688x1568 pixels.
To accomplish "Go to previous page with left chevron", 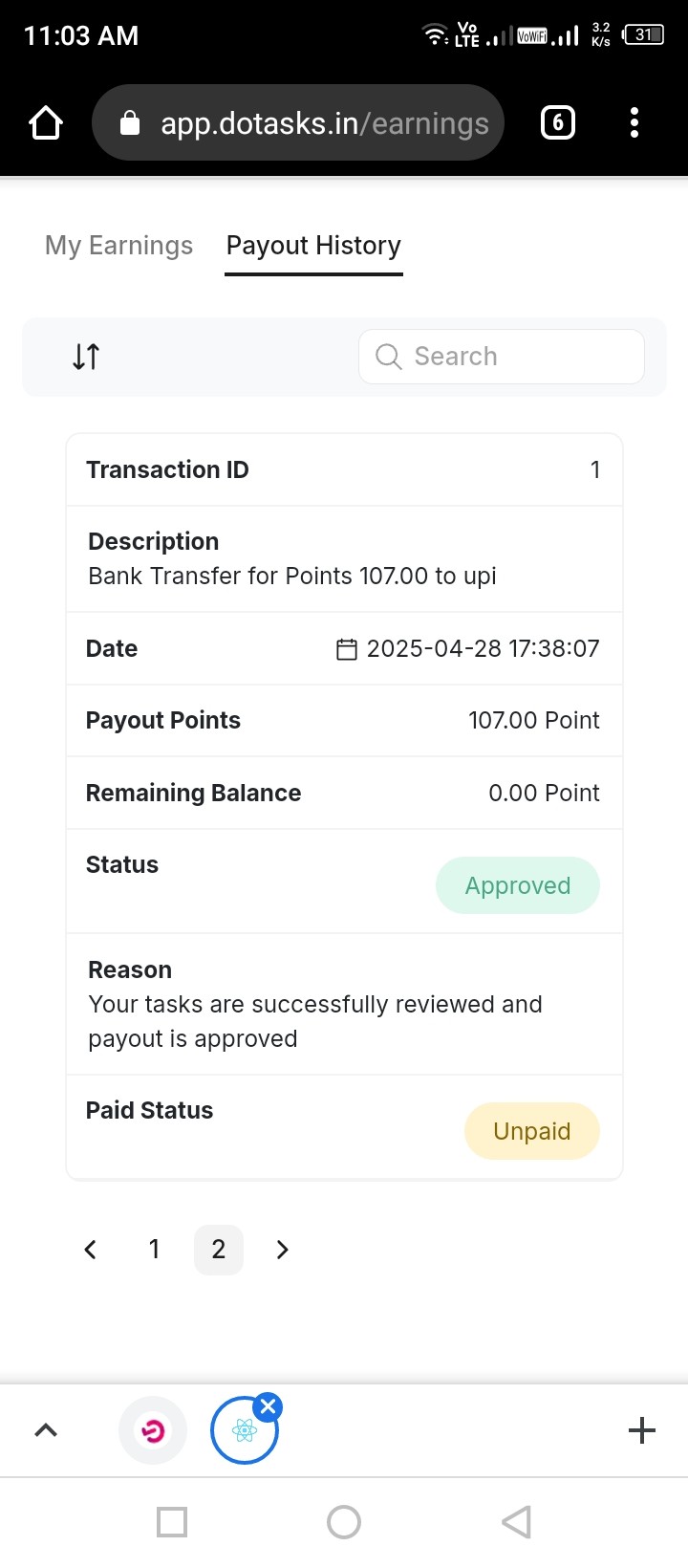I will pyautogui.click(x=91, y=1250).
